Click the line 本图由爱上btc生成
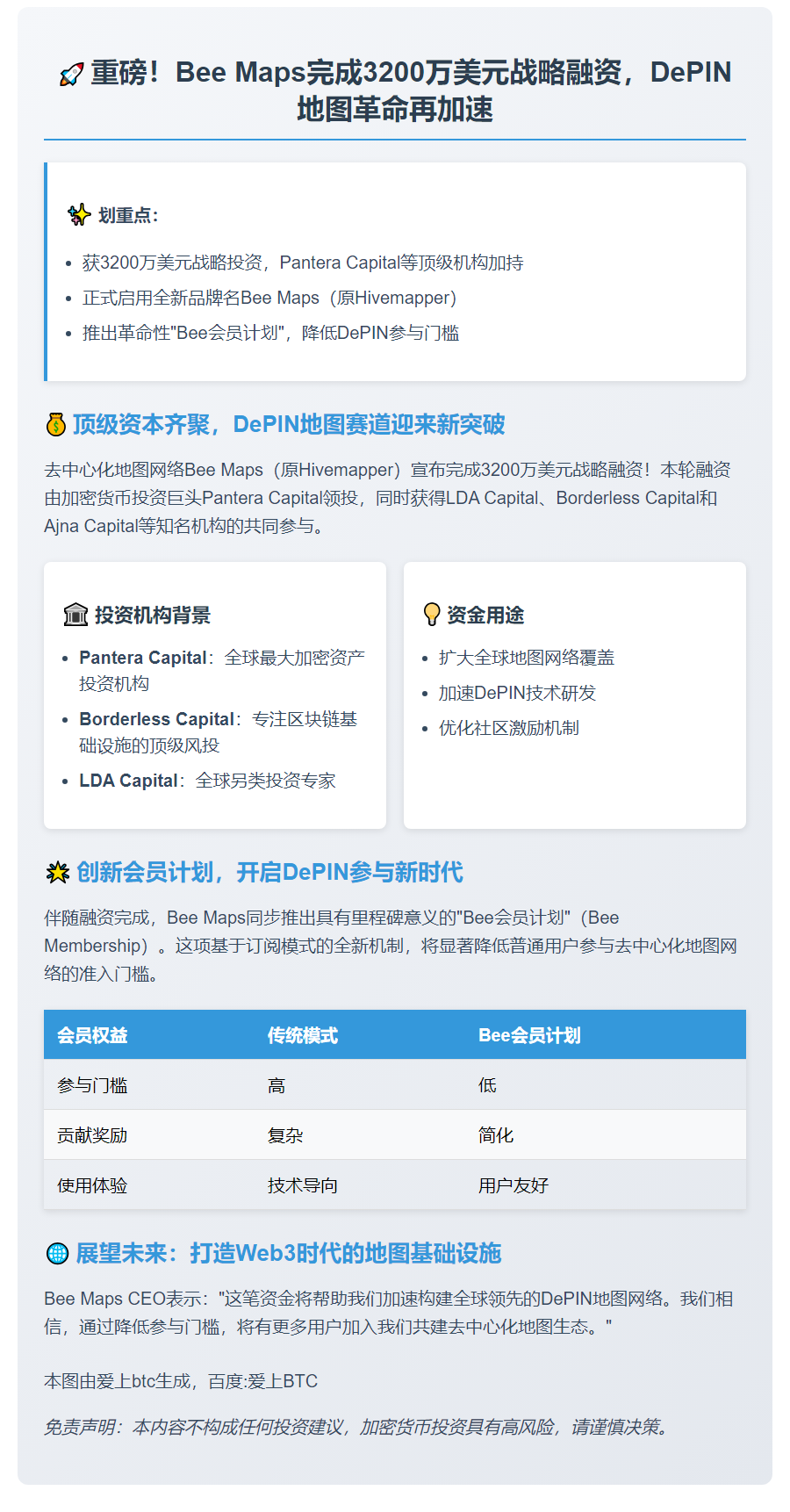 point(181,1381)
